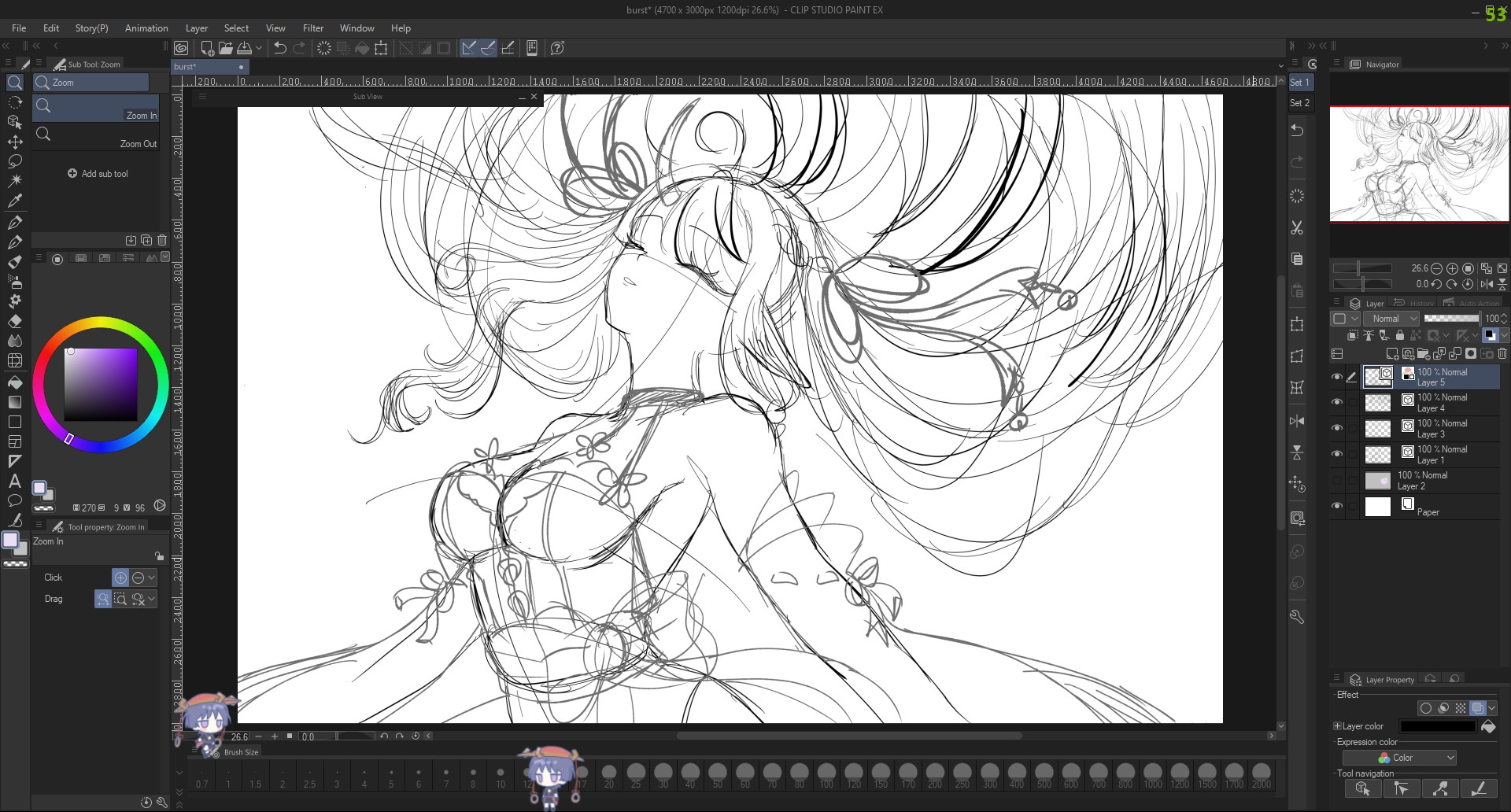Open the Layer menu
Viewport: 1511px width, 812px height.
coord(197,28)
